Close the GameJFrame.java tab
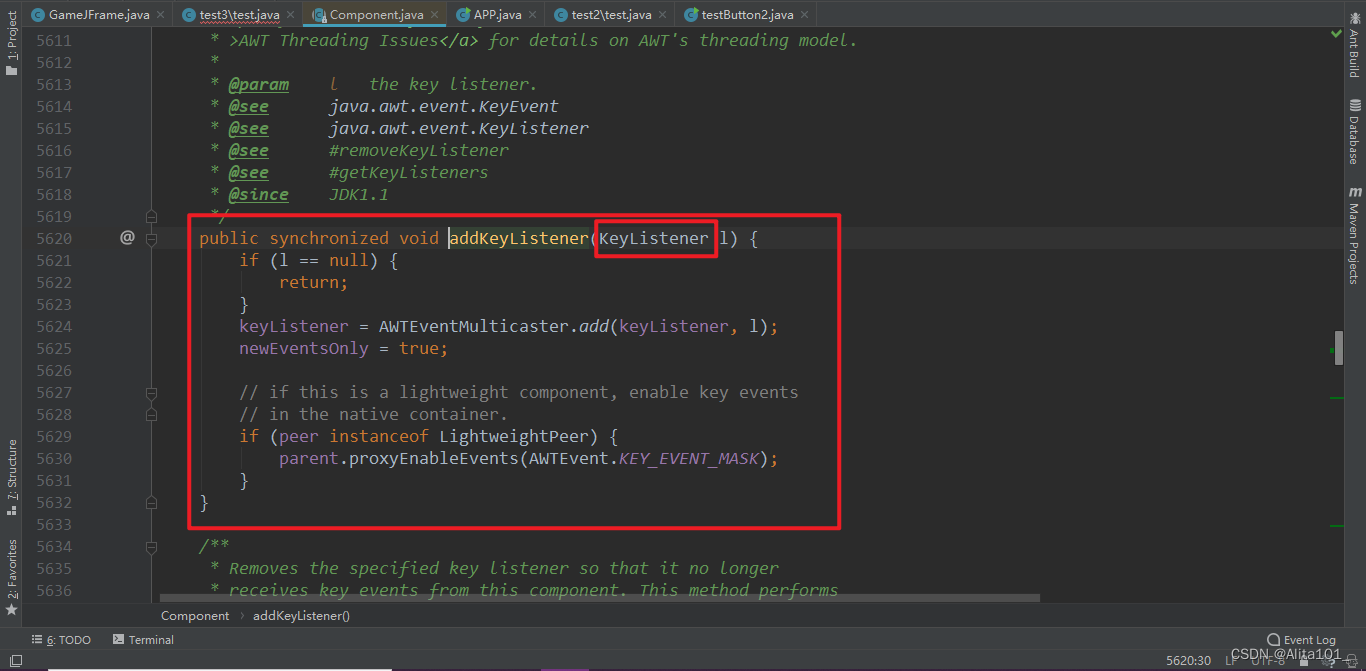Viewport: 1366px width, 671px height. [162, 15]
